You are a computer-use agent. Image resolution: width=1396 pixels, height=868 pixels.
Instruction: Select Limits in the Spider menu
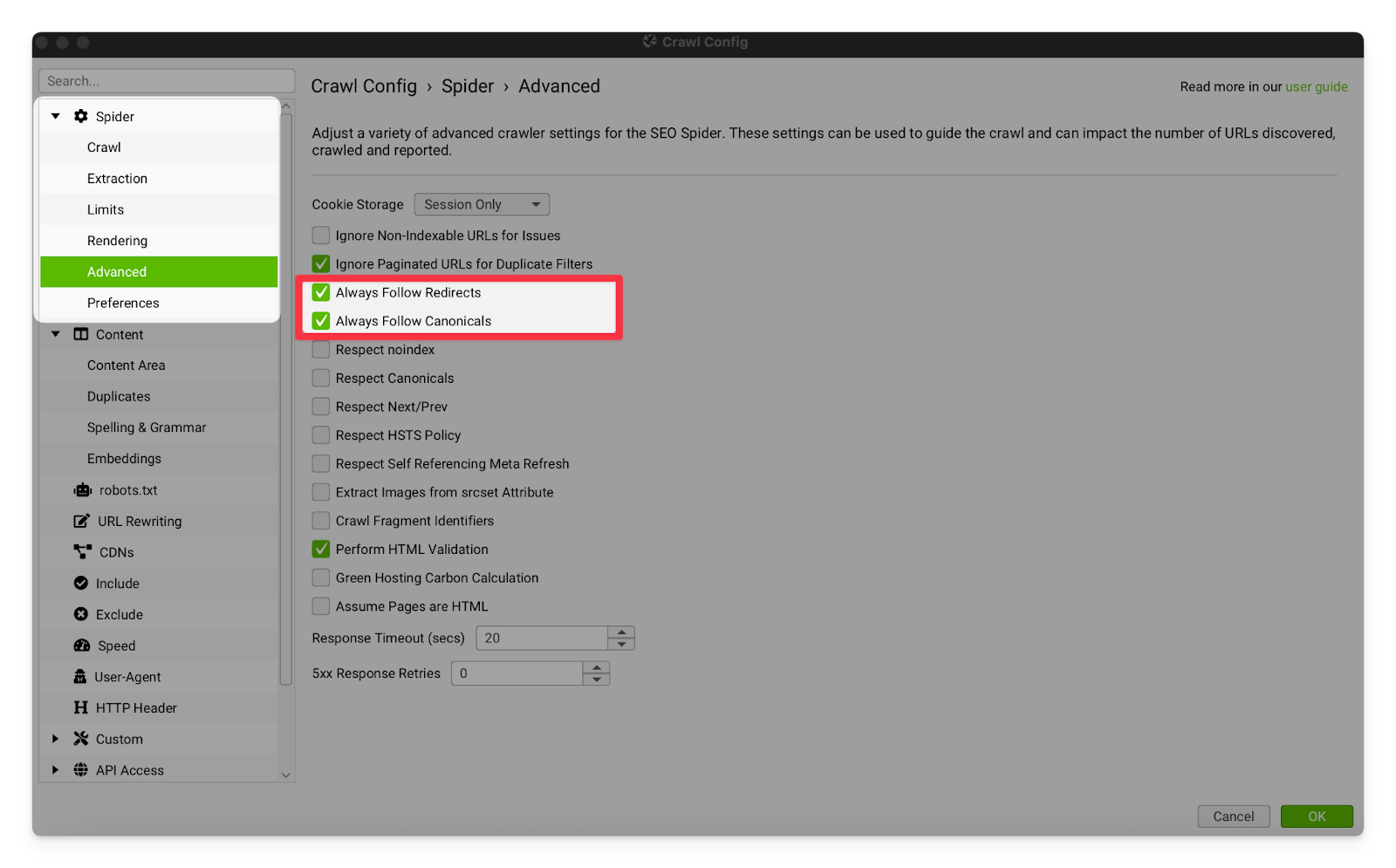click(106, 209)
